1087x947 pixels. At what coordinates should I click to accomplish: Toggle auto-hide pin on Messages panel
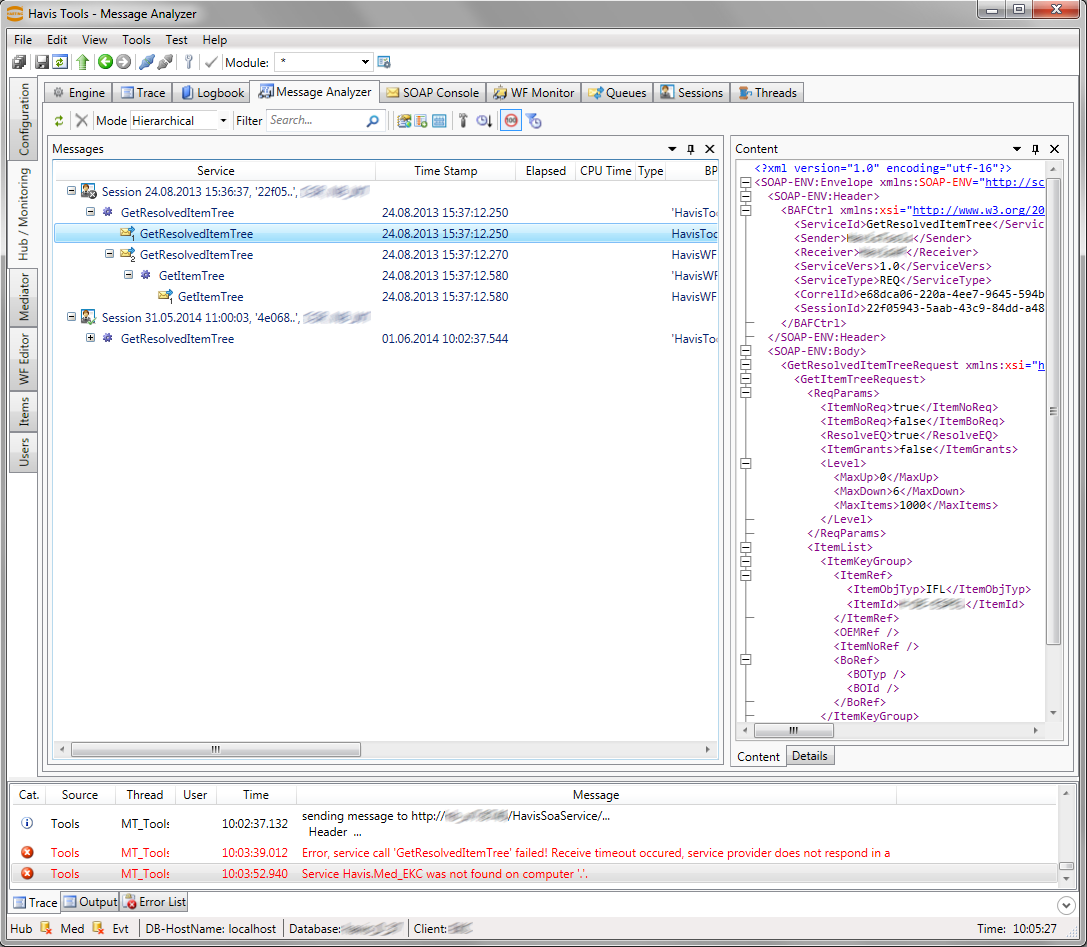click(x=690, y=149)
